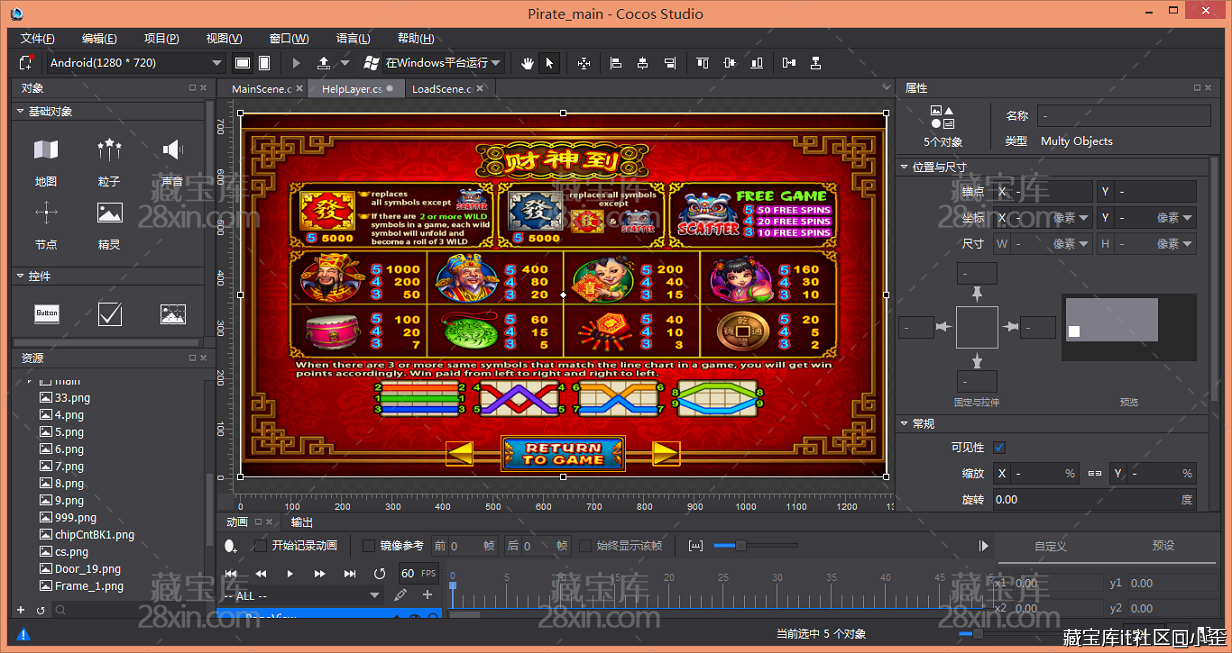Switch to the Output (输出) tab

pyautogui.click(x=302, y=522)
